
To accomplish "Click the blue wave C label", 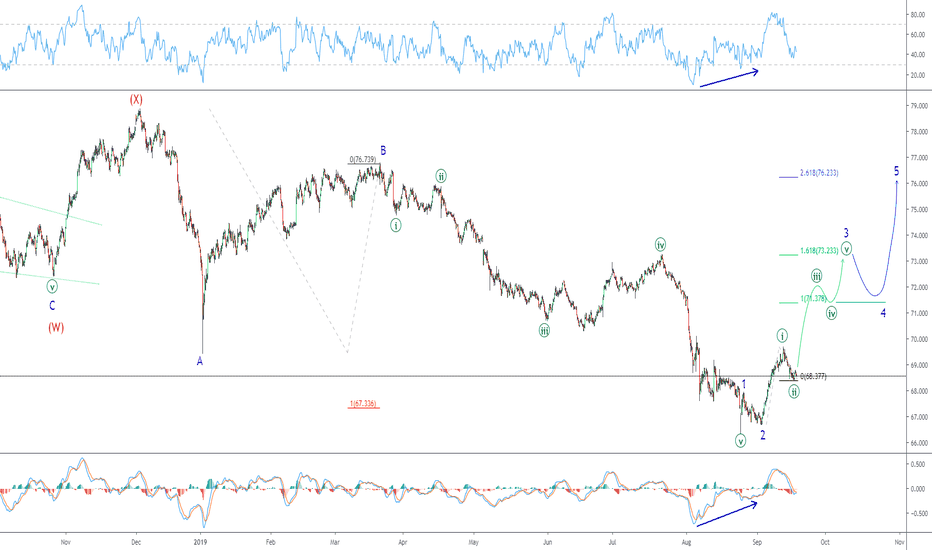I will click(x=52, y=306).
